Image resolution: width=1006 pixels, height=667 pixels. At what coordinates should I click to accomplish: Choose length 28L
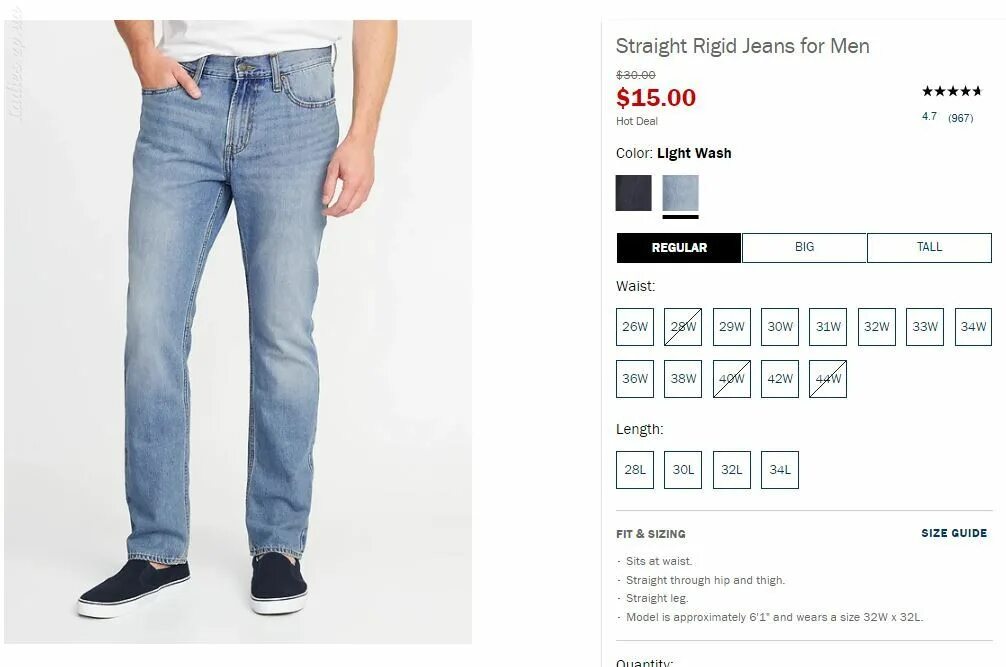[x=635, y=469]
